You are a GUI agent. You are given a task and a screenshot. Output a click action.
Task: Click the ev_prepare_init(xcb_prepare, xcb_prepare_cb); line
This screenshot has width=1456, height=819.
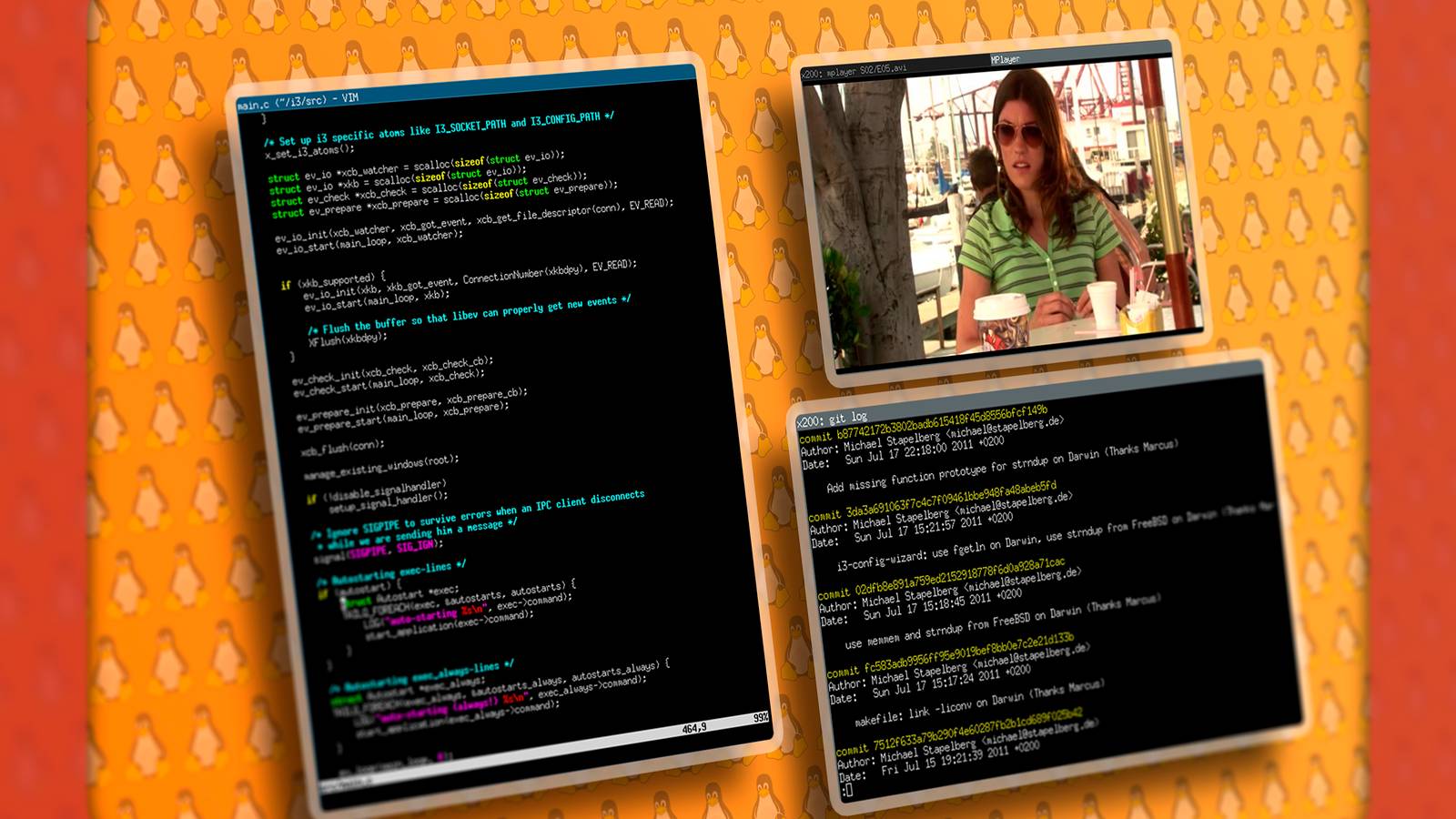tap(411, 405)
